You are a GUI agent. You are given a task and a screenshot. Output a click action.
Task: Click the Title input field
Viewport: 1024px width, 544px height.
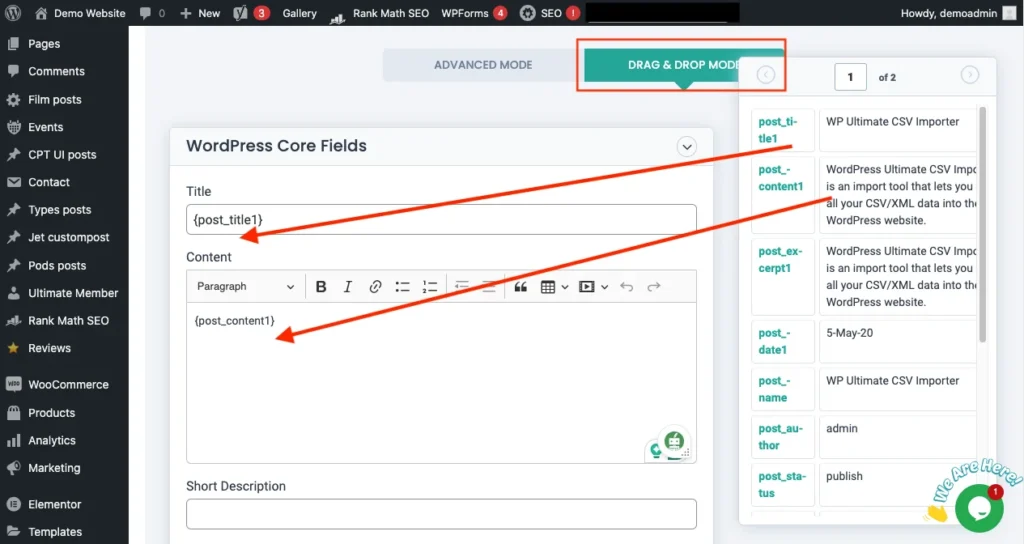[441, 220]
